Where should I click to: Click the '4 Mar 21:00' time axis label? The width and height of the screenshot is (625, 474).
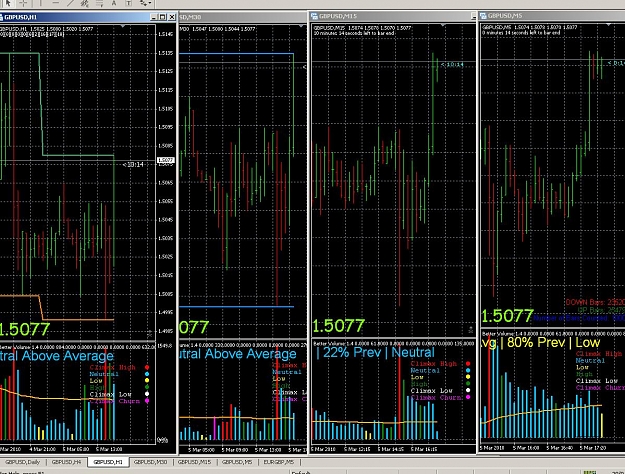tap(43, 449)
